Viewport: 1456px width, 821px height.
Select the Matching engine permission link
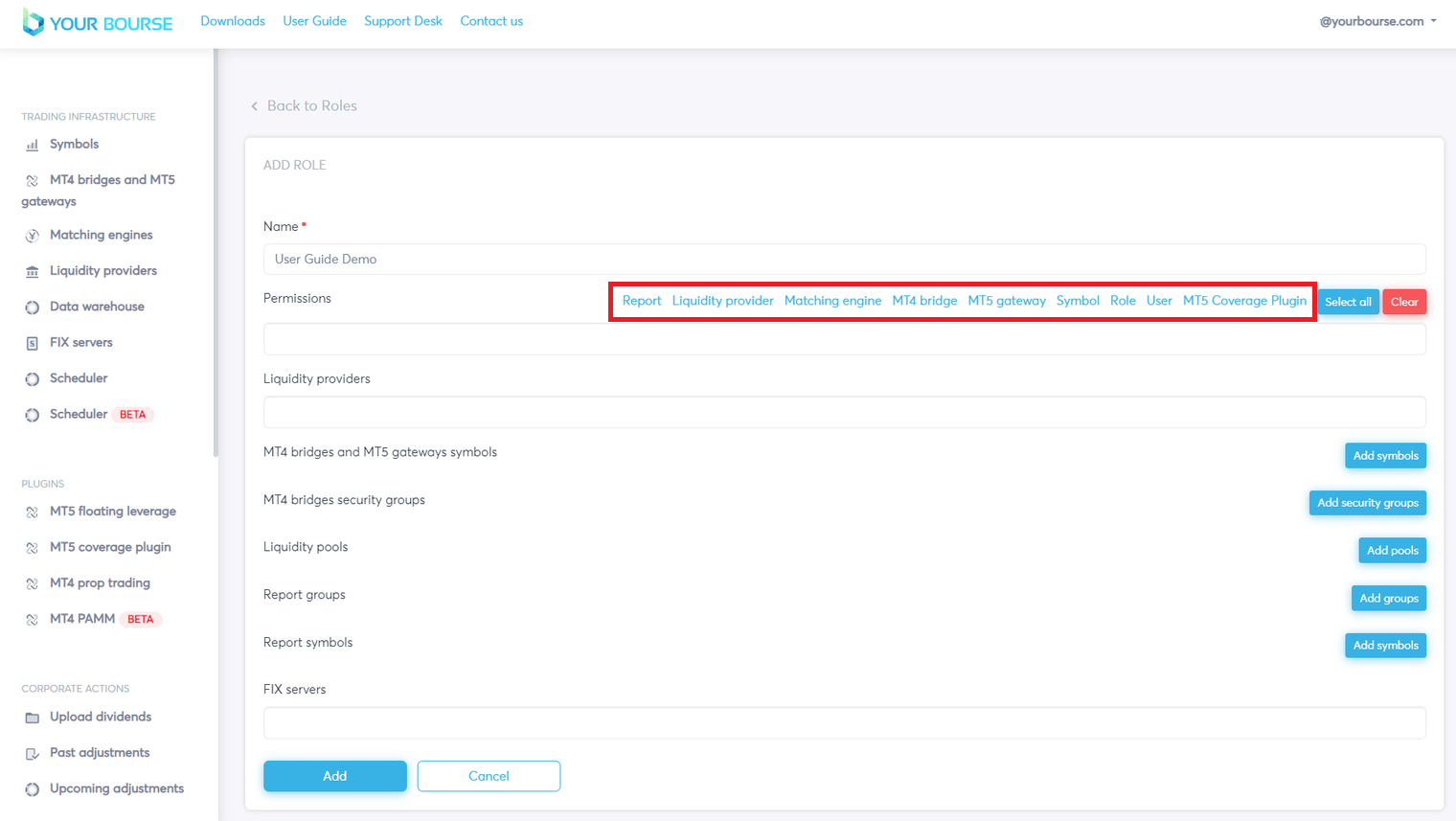[x=832, y=301]
